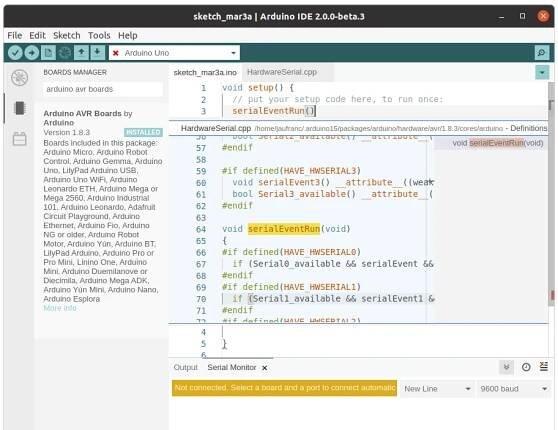Select the Serial Monitor panel tab
The width and height of the screenshot is (558, 430).
point(232,367)
